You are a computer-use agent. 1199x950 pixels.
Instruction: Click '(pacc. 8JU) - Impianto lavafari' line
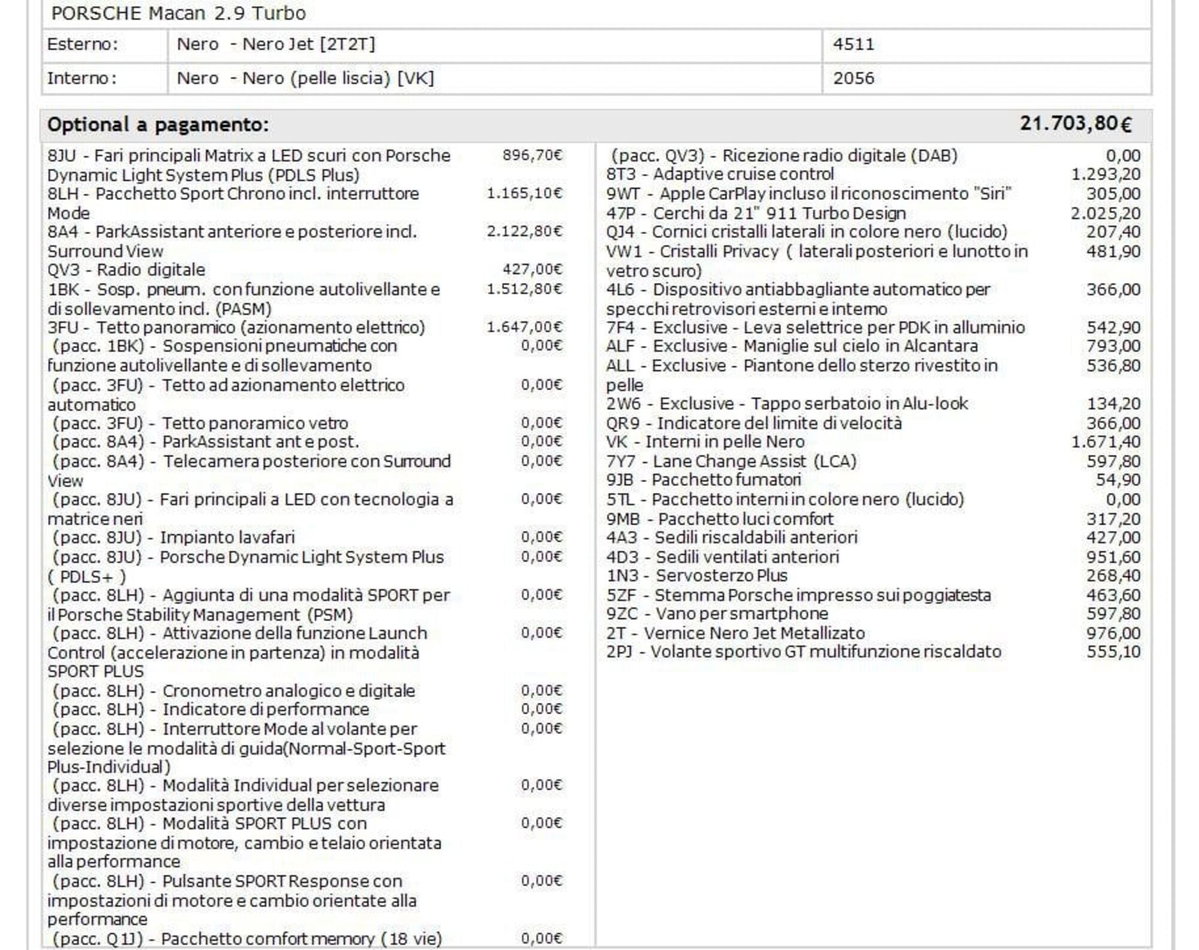(x=174, y=538)
